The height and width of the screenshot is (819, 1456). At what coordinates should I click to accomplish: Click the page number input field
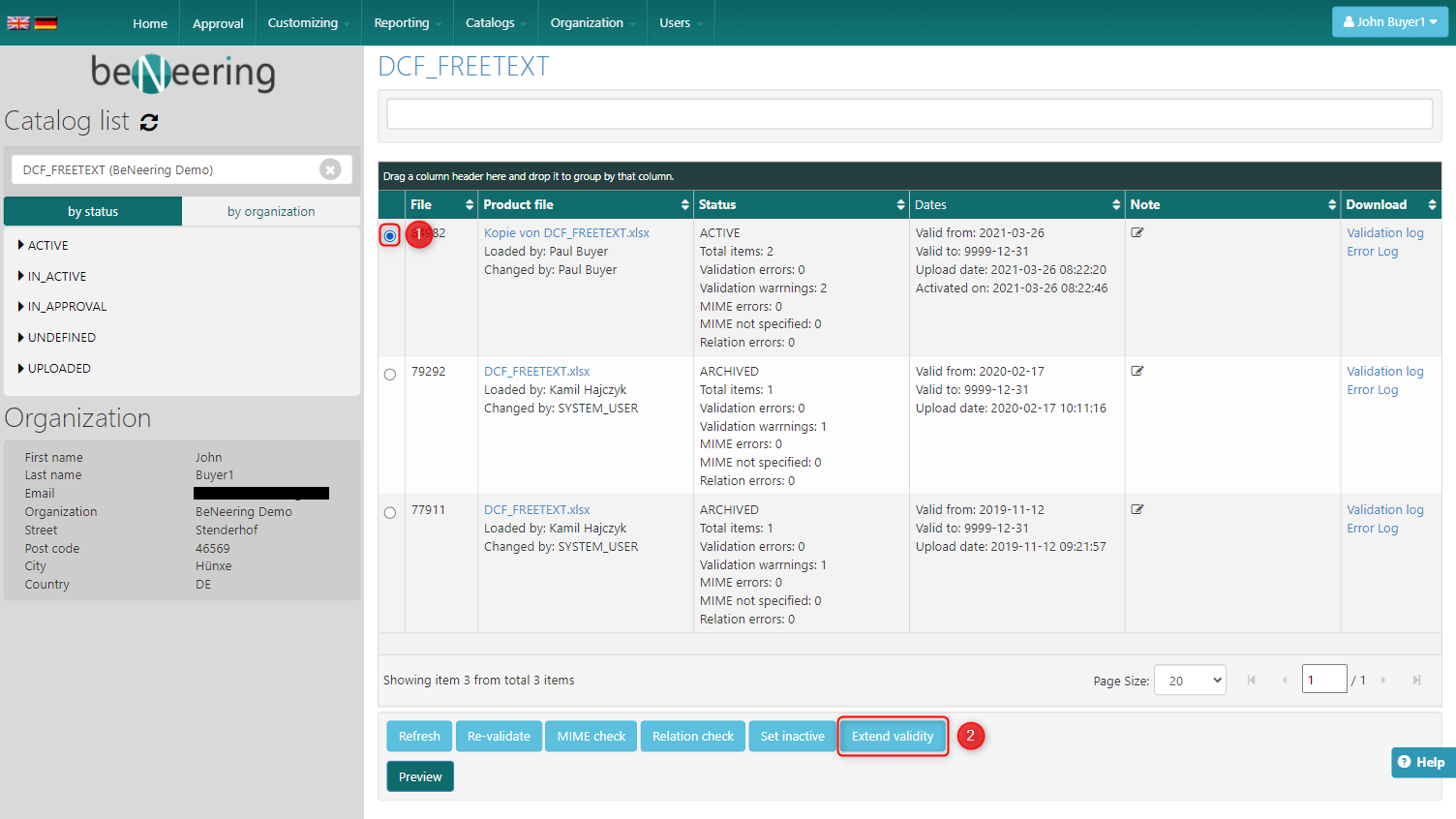[x=1323, y=680]
